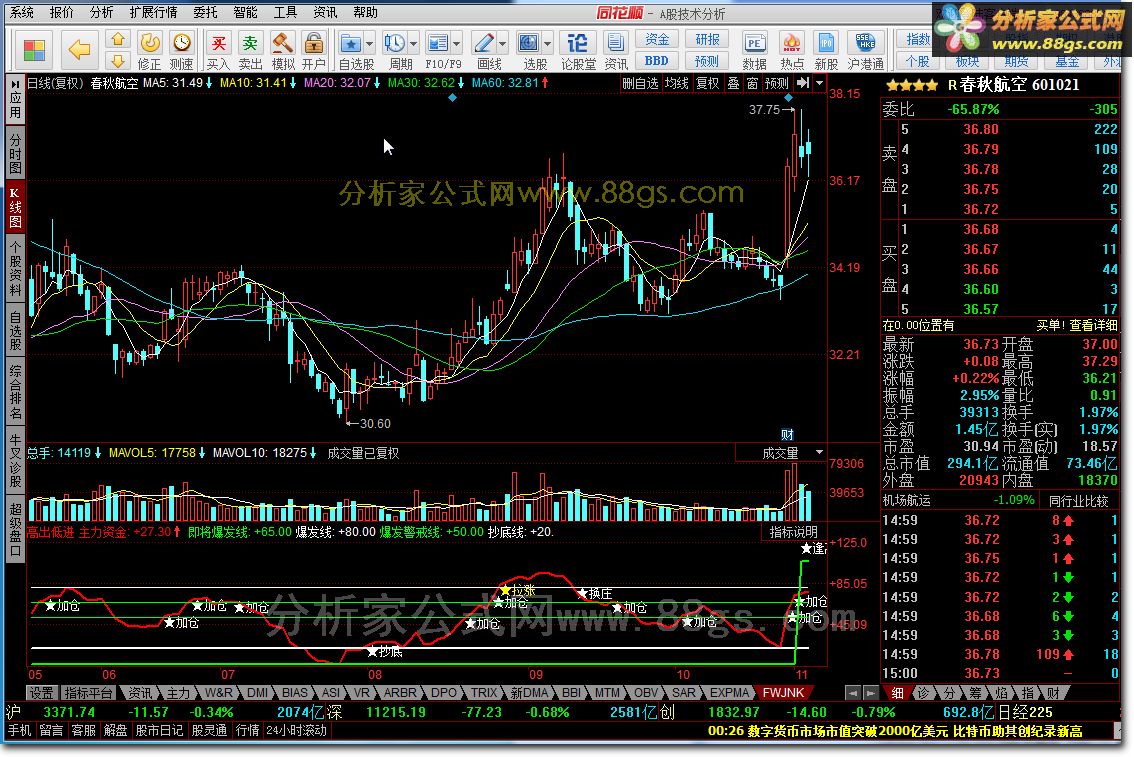Screen dimensions: 1134x757
Task: Click 同行业比较 industry comparison link
Action: point(1078,500)
